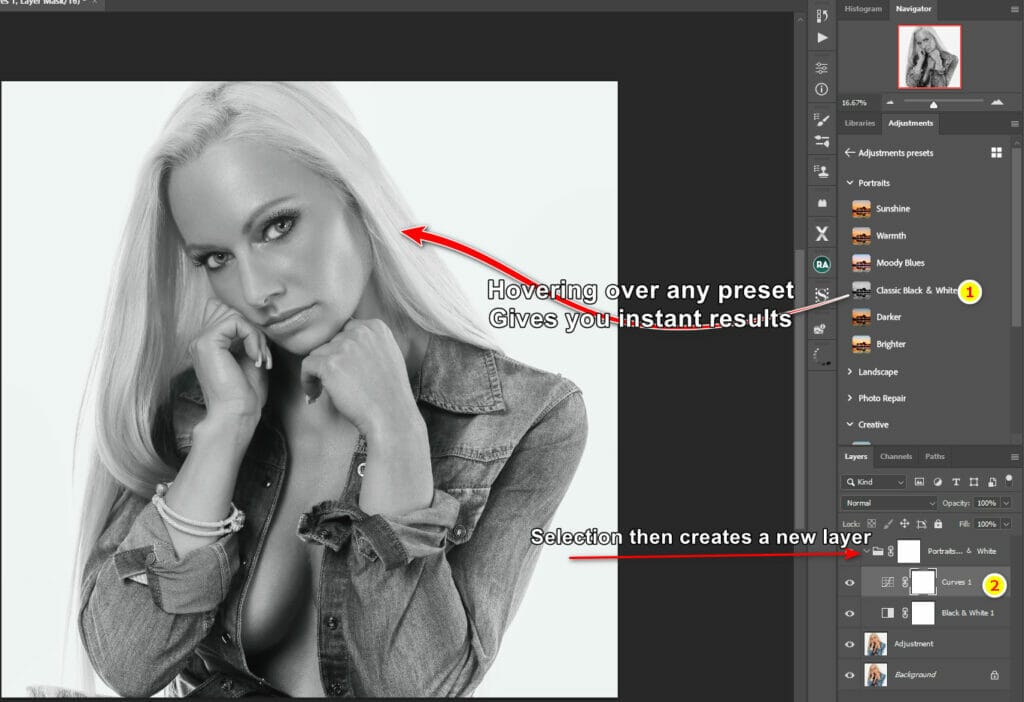Screen dimensions: 1024x702
Task: Lock artboard nesting icon
Action: pyautogui.click(x=921, y=524)
